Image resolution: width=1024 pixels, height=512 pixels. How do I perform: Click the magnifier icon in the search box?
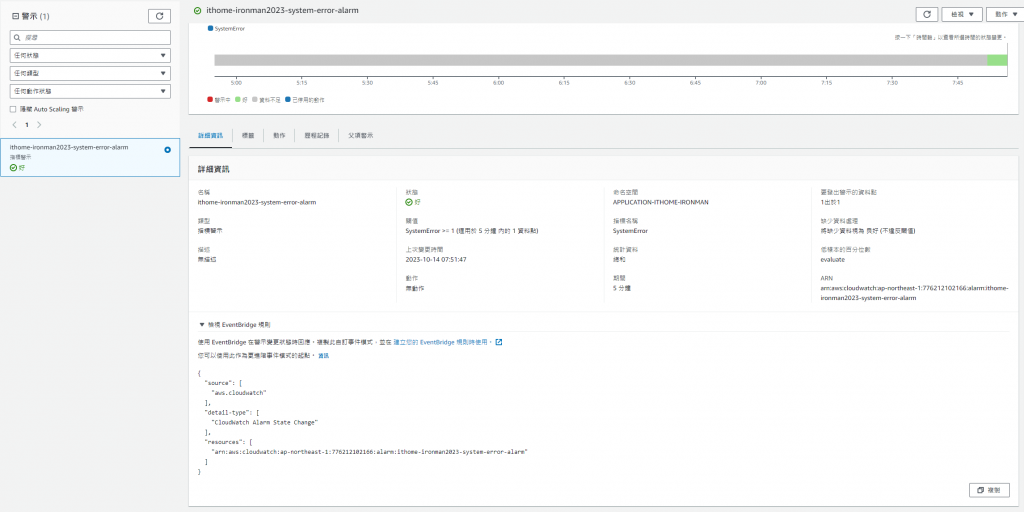click(18, 38)
